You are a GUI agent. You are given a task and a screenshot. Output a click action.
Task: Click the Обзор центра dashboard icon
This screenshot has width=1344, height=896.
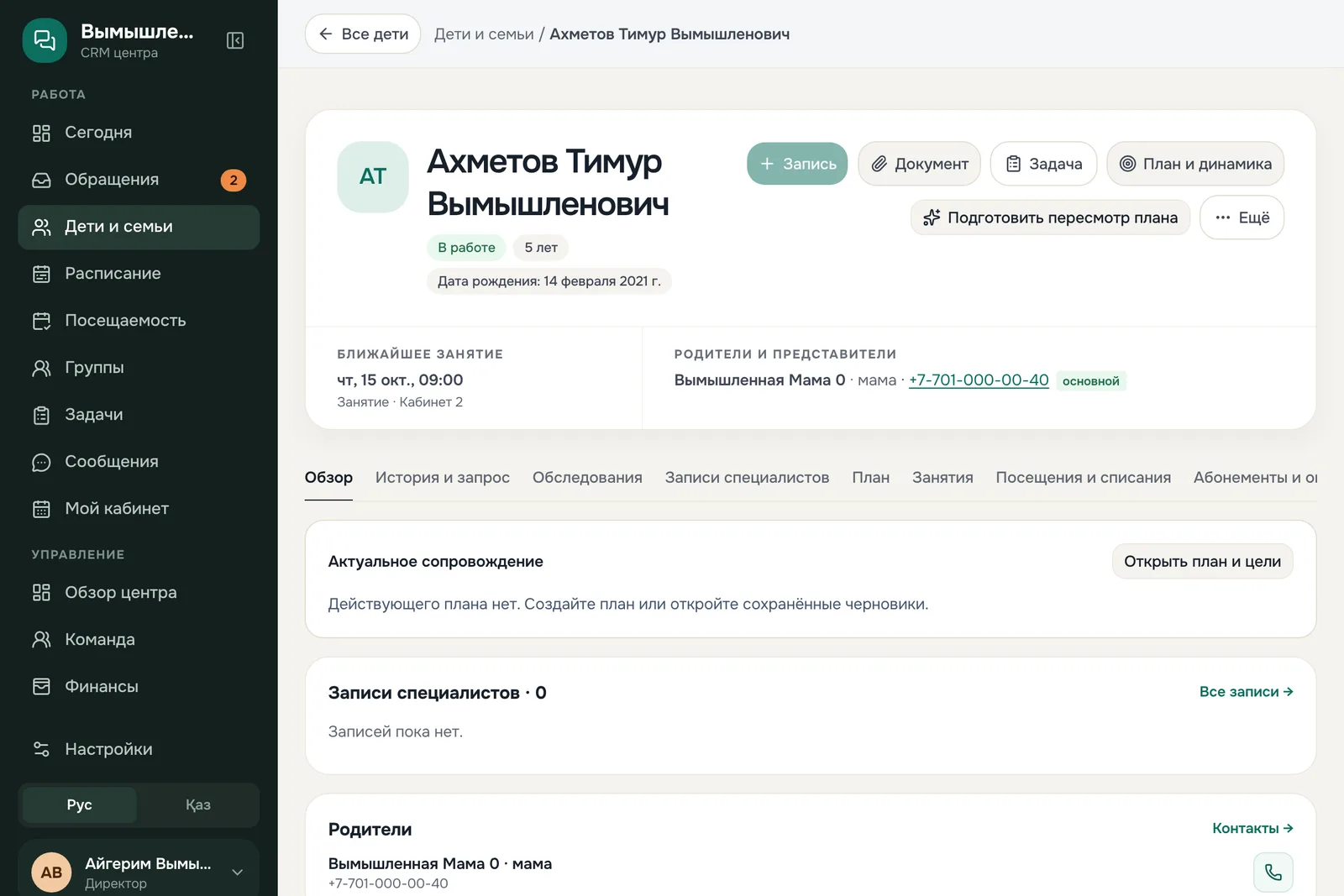[41, 593]
